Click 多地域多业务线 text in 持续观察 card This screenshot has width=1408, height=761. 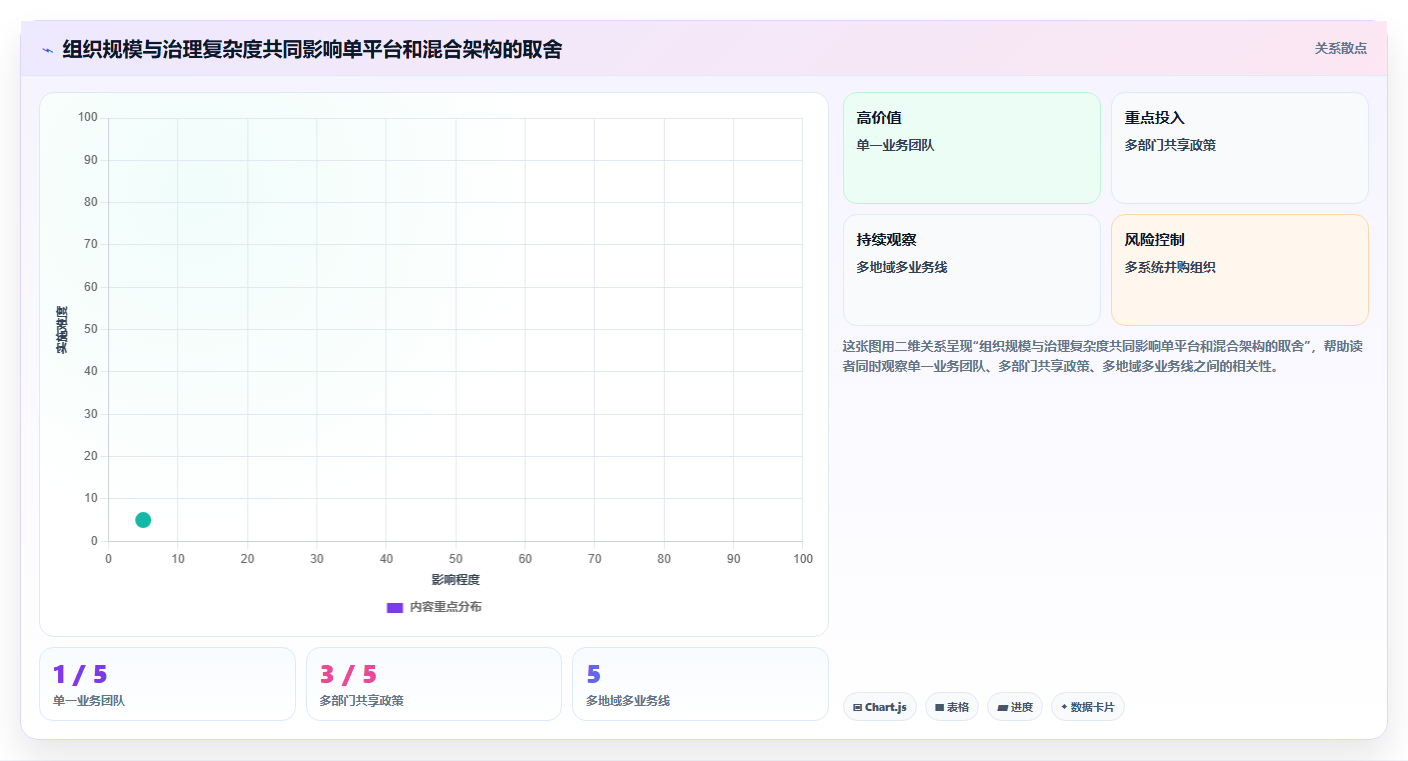click(x=902, y=267)
